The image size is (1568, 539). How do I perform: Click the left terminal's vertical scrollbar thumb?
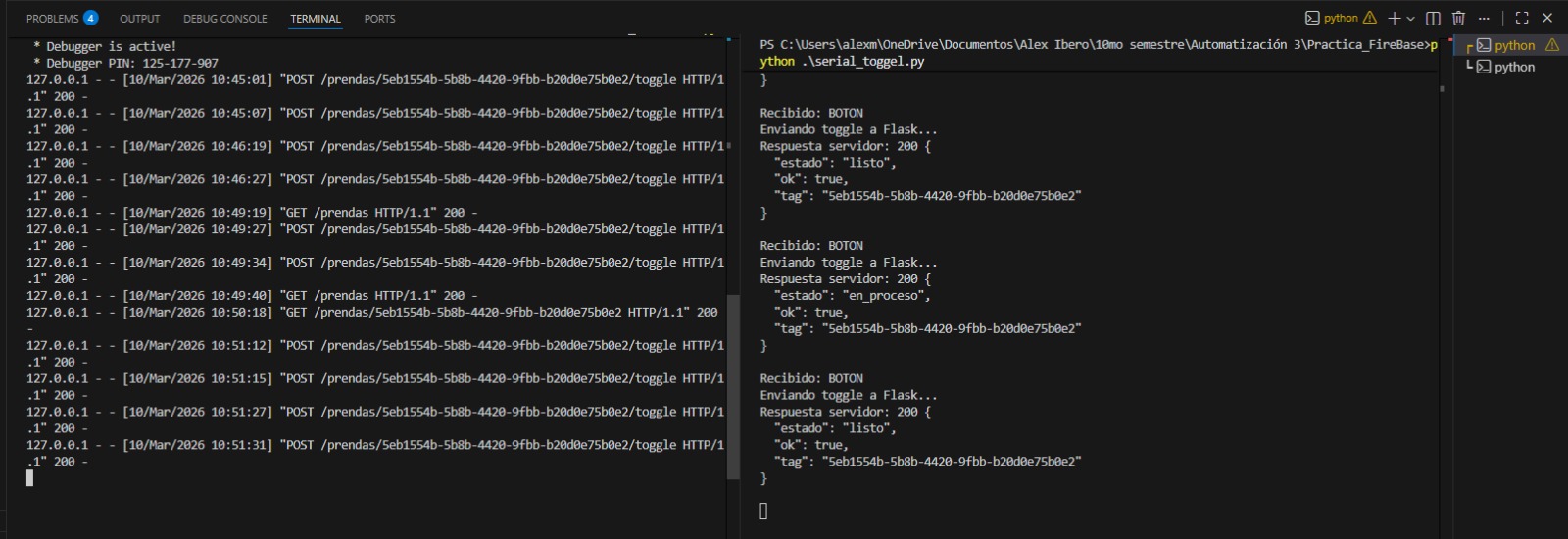click(733, 387)
